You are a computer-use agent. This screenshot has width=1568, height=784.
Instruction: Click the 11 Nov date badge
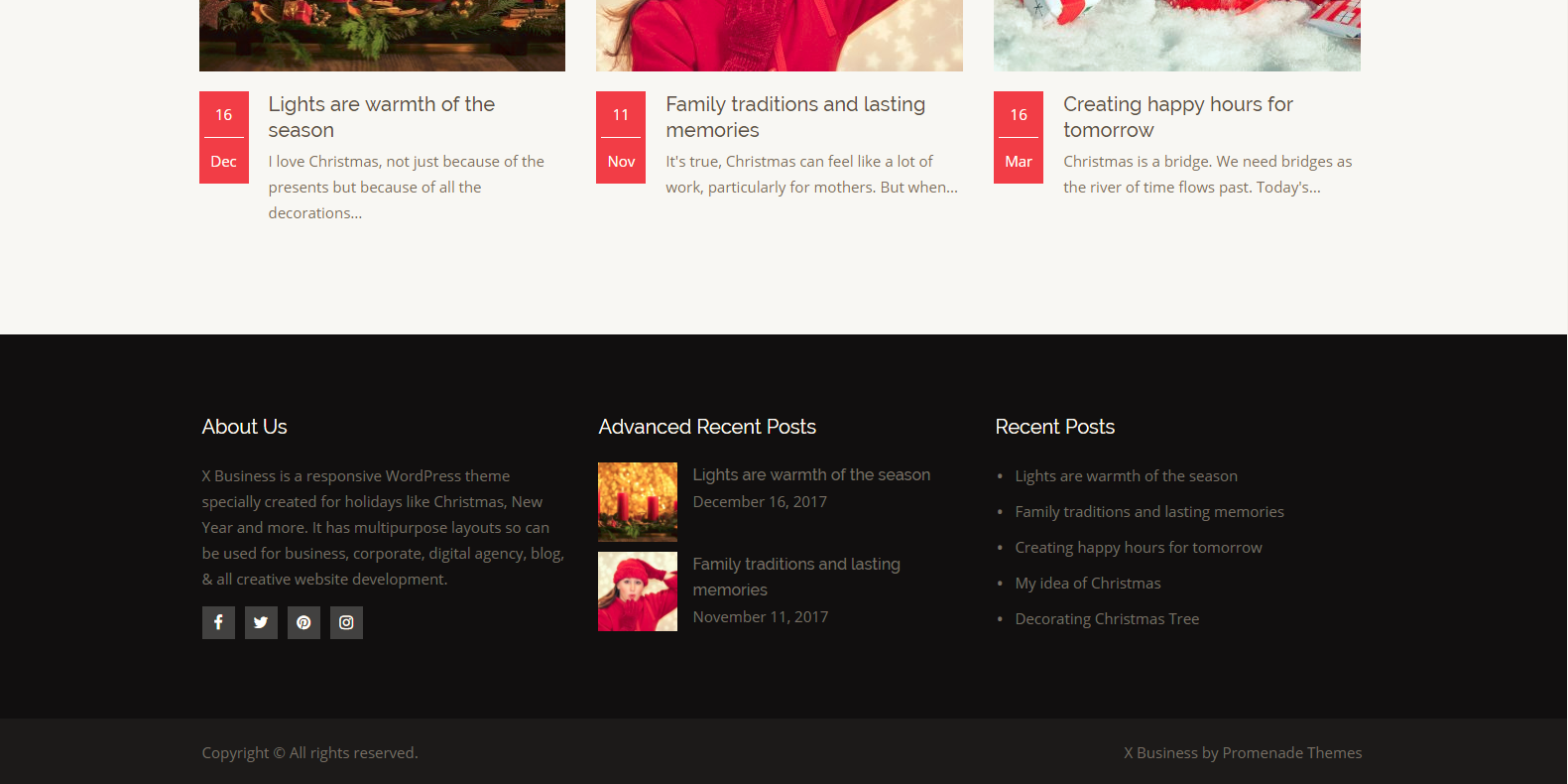point(621,137)
